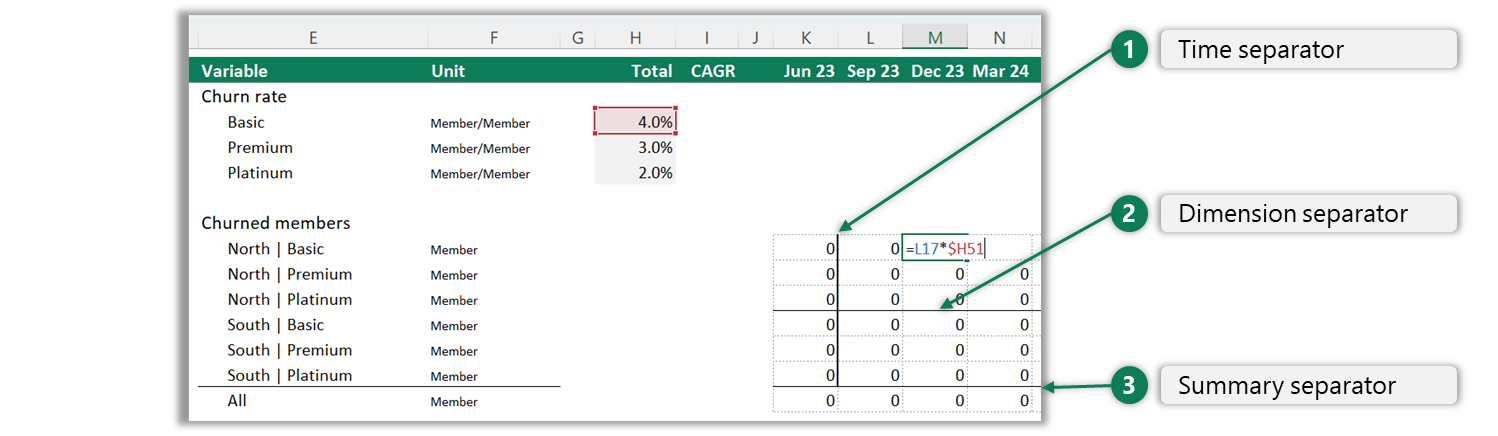Select column M header

[x=935, y=38]
